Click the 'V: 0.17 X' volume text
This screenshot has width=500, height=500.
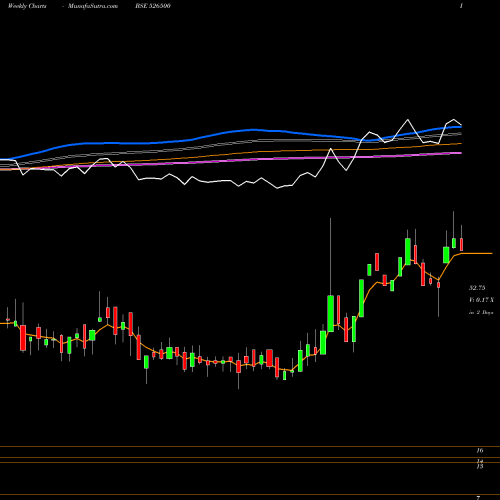click(x=481, y=300)
